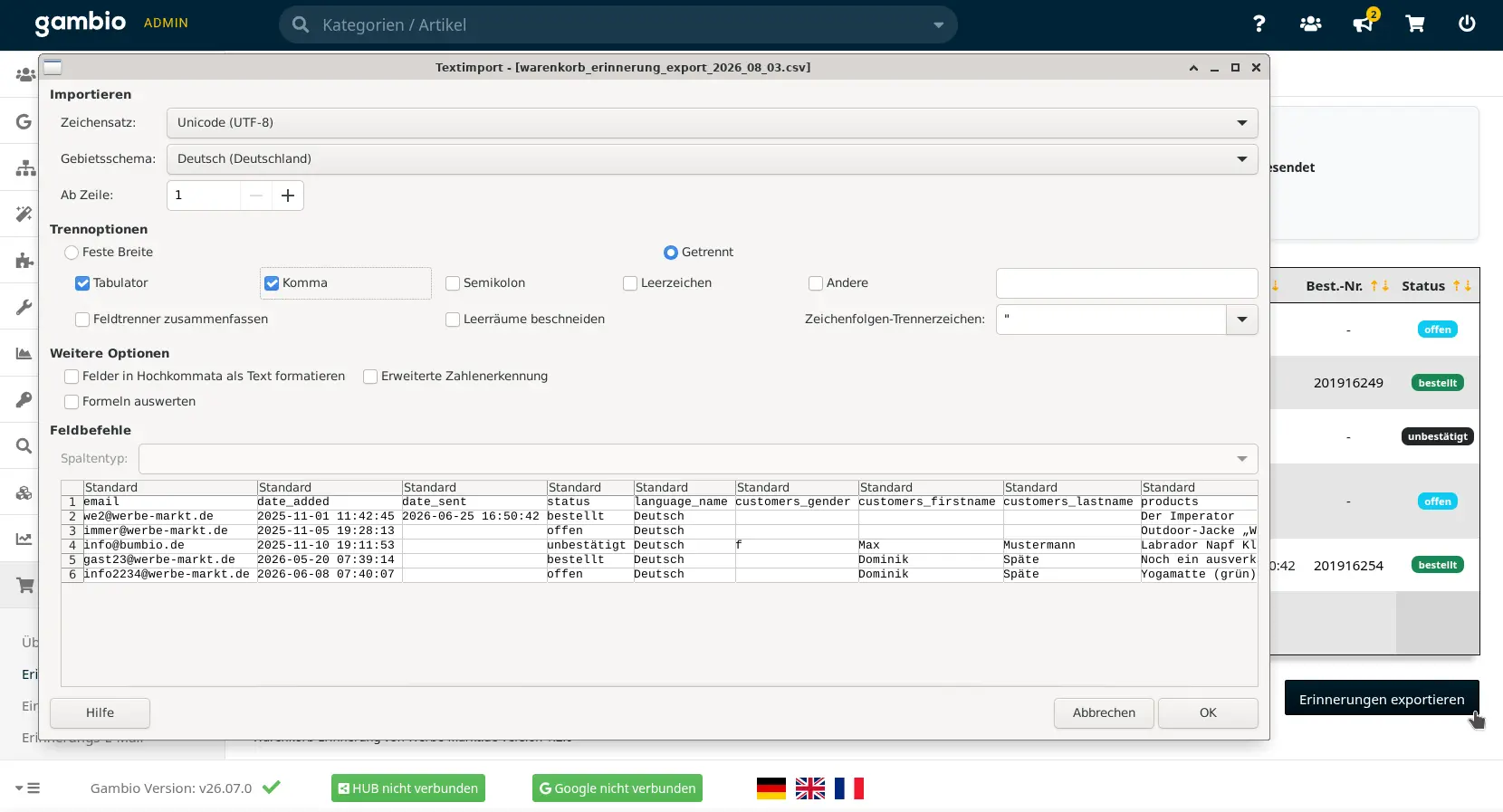
Task: Increase the Ab Zeile value with plus
Action: tap(288, 196)
